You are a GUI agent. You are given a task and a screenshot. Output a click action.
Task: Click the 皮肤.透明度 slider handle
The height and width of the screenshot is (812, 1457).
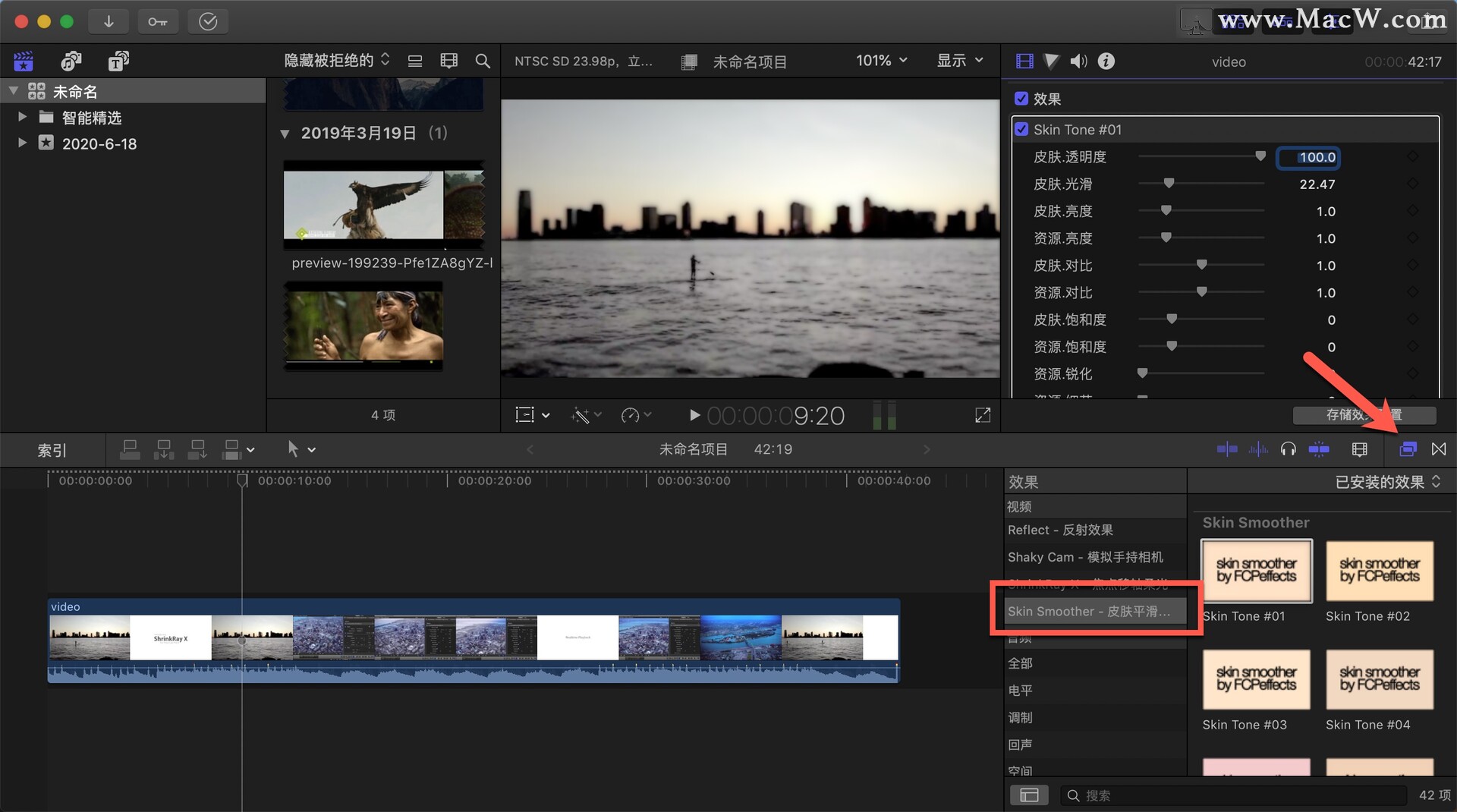tap(1260, 156)
